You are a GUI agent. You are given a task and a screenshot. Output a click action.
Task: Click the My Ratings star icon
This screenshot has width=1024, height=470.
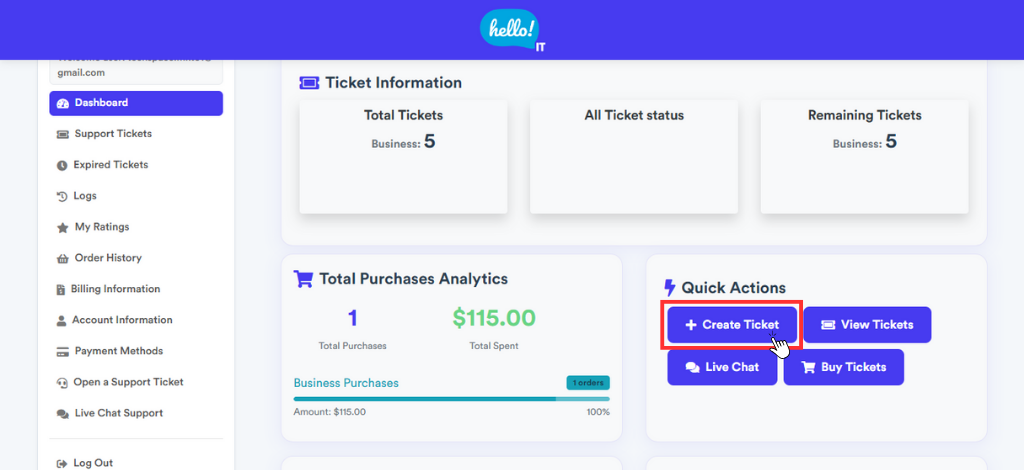[62, 227]
